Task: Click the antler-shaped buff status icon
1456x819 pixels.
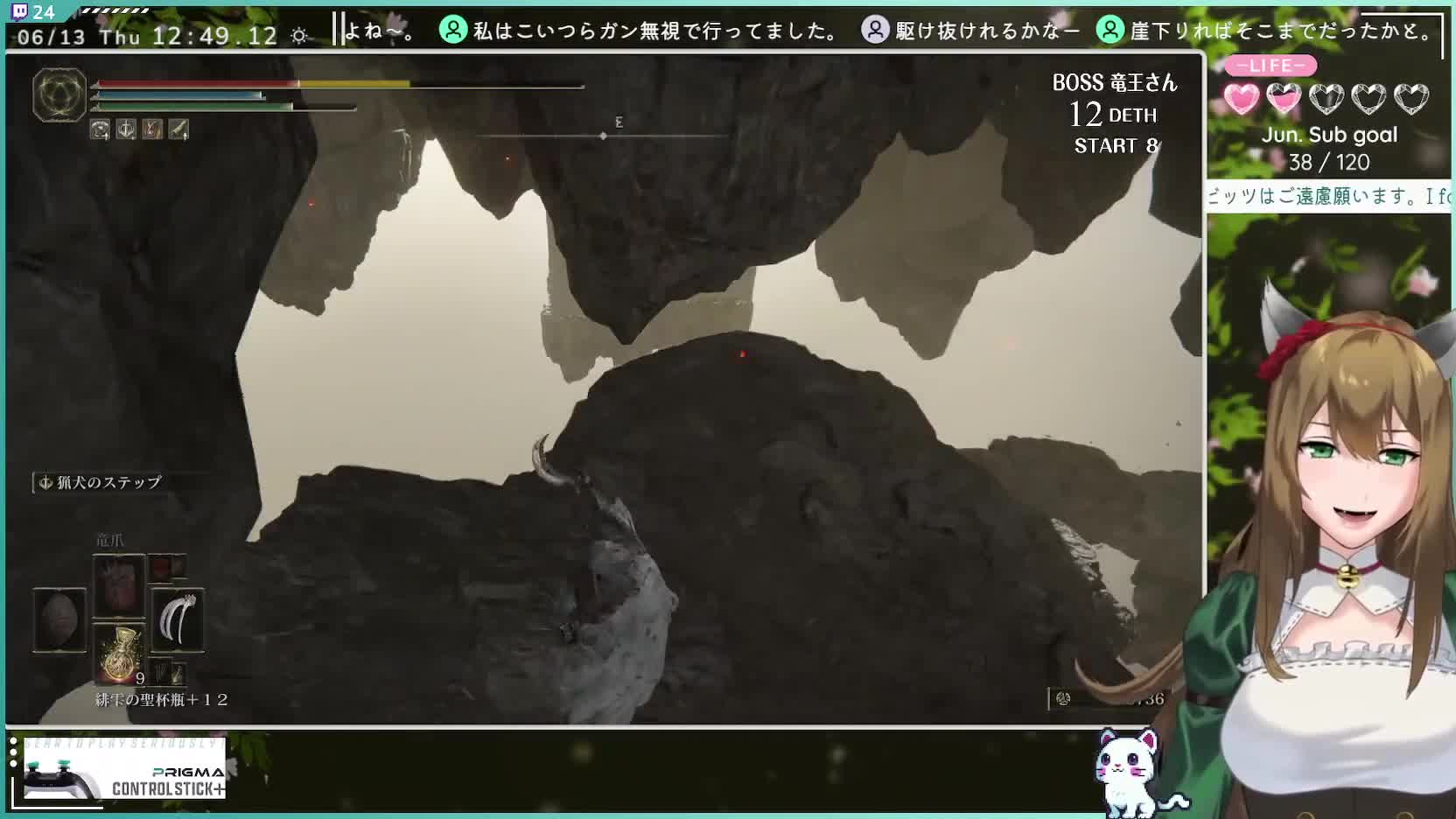Action: 126,129
